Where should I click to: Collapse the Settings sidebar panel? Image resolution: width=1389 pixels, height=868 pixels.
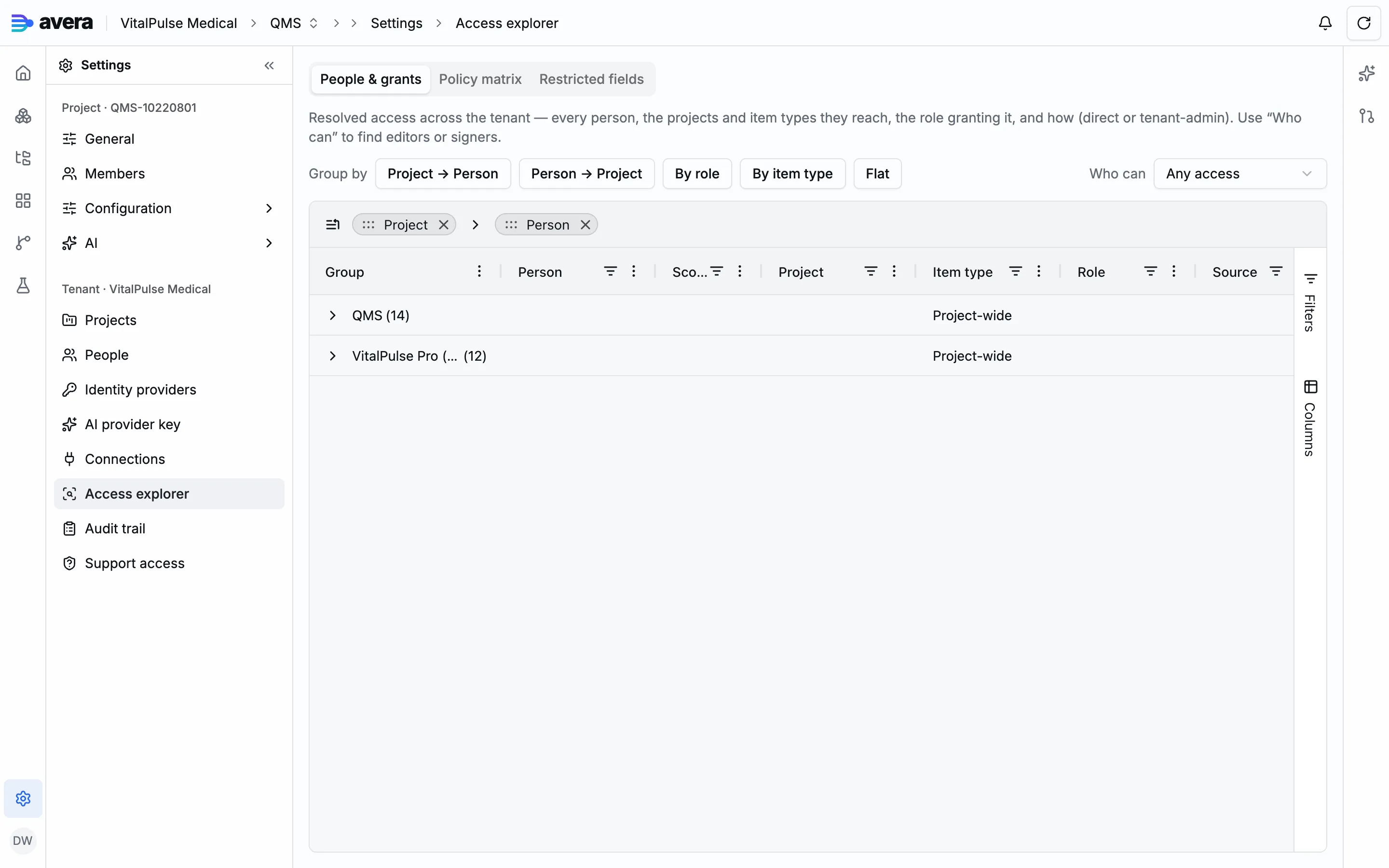[x=269, y=66]
